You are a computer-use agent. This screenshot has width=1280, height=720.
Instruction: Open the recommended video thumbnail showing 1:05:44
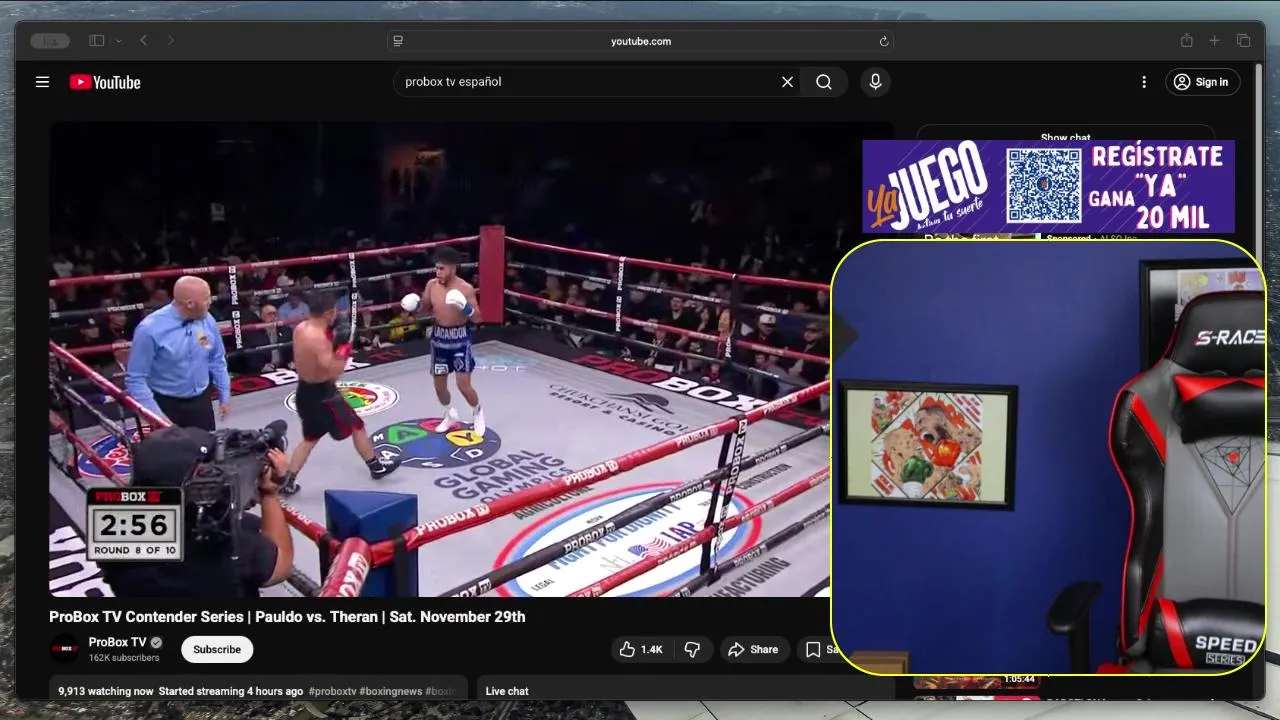[x=976, y=682]
